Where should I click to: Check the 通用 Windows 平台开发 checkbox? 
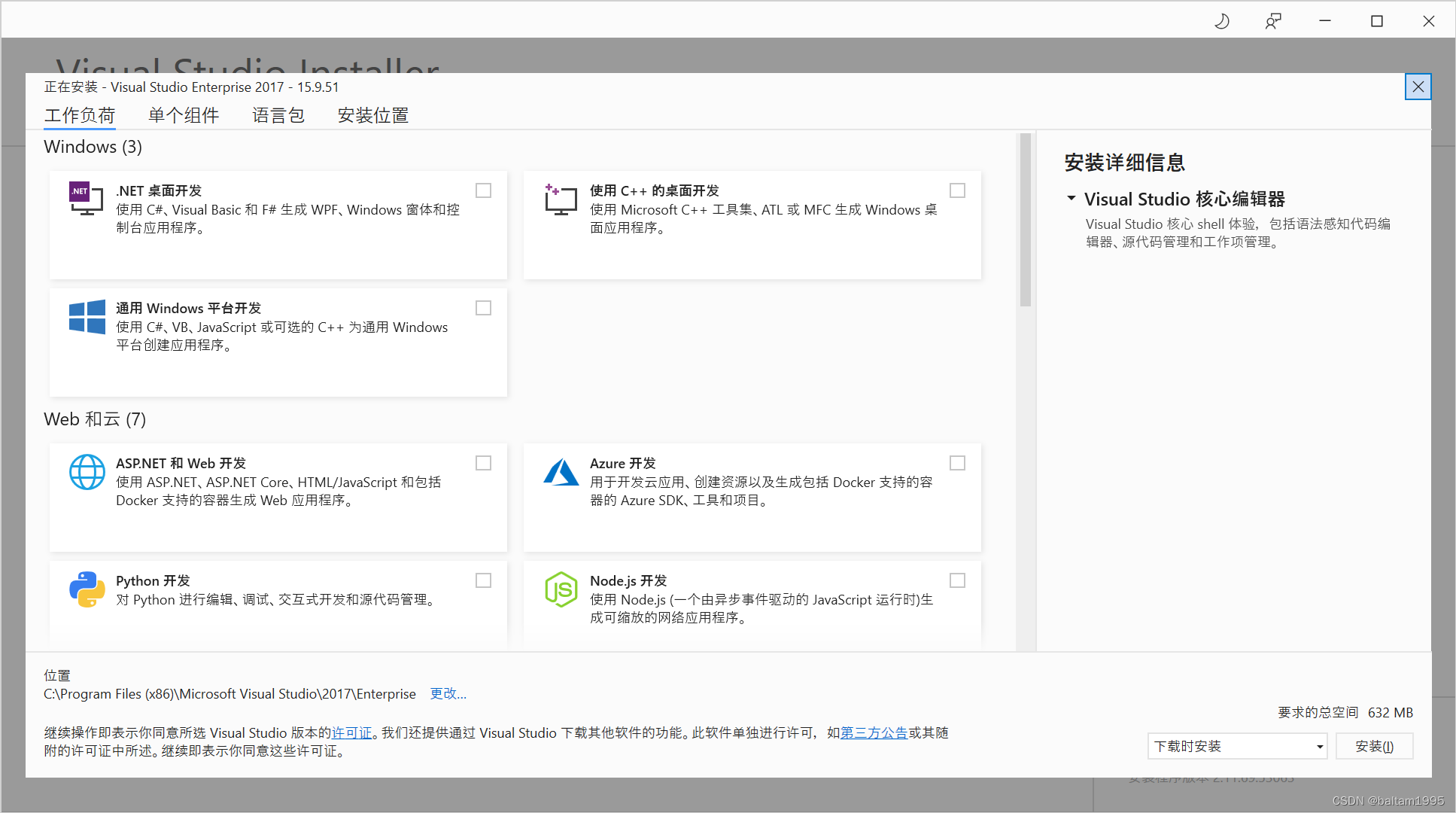tap(484, 308)
